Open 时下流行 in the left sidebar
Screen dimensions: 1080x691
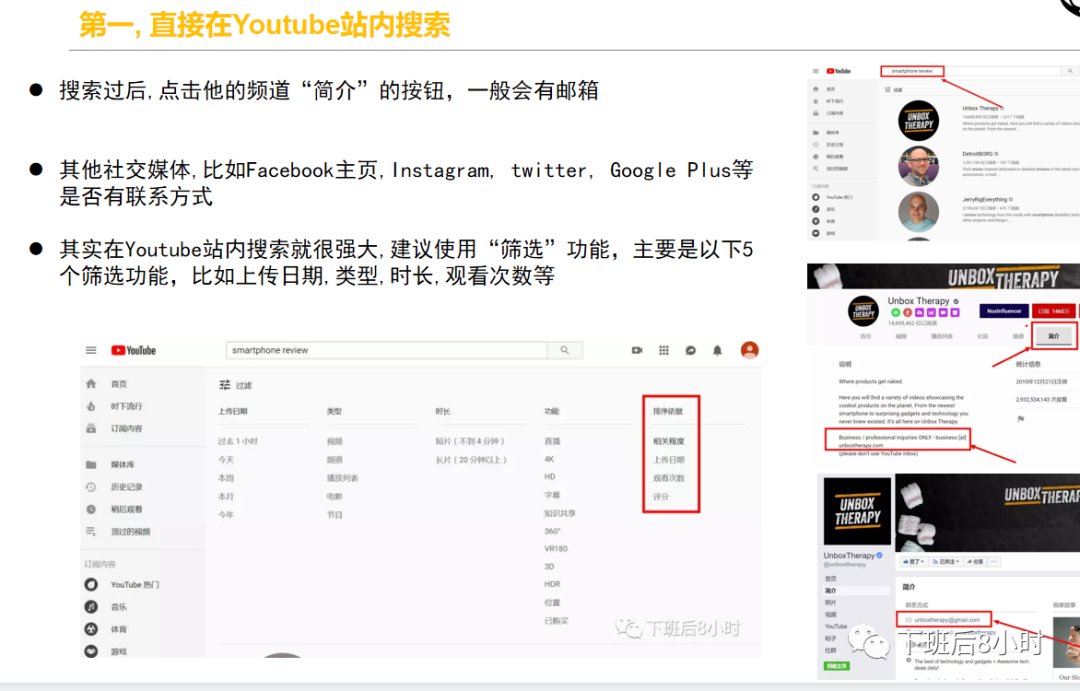[126, 406]
